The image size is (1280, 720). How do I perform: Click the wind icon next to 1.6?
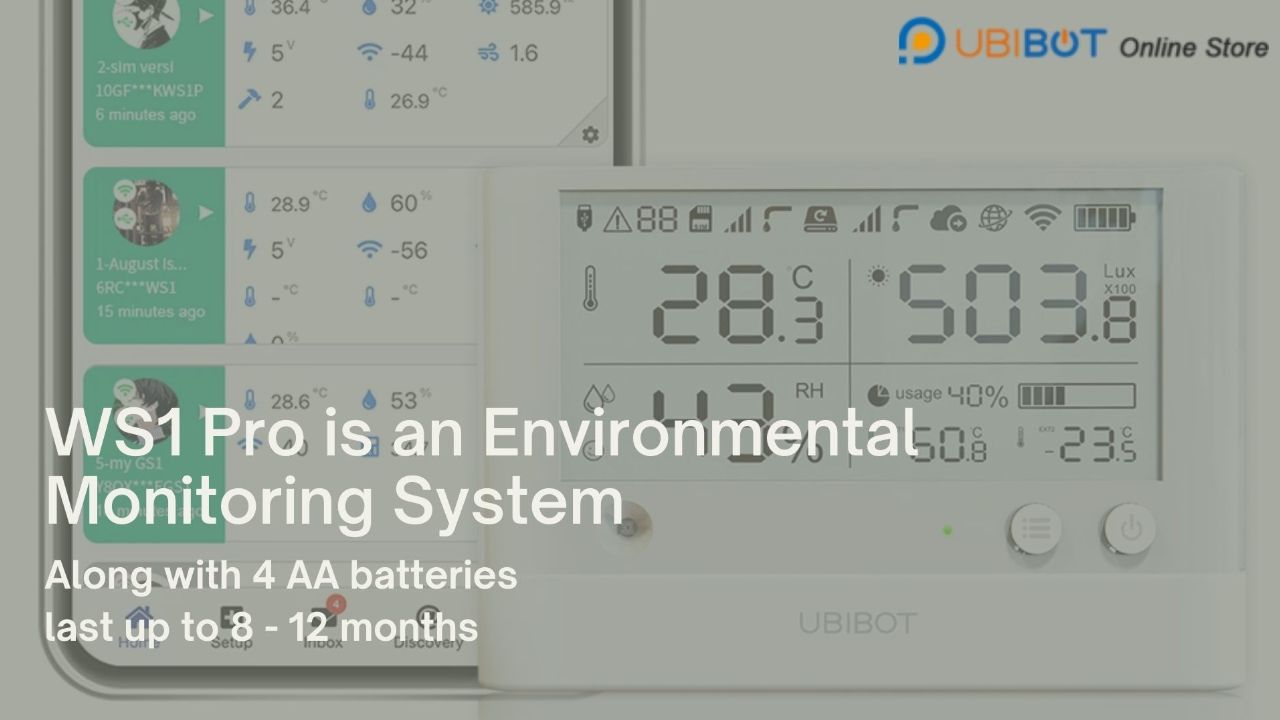click(488, 52)
